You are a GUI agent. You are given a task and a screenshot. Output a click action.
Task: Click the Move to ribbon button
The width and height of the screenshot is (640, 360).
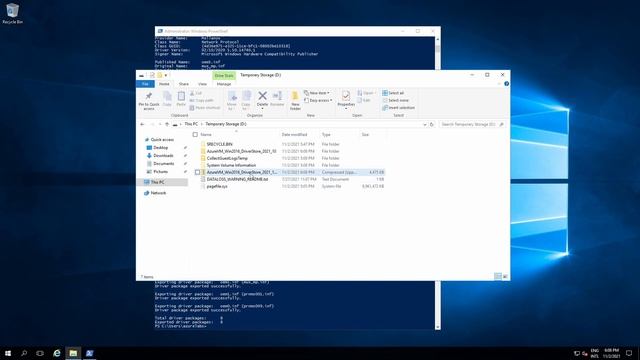(x=232, y=100)
